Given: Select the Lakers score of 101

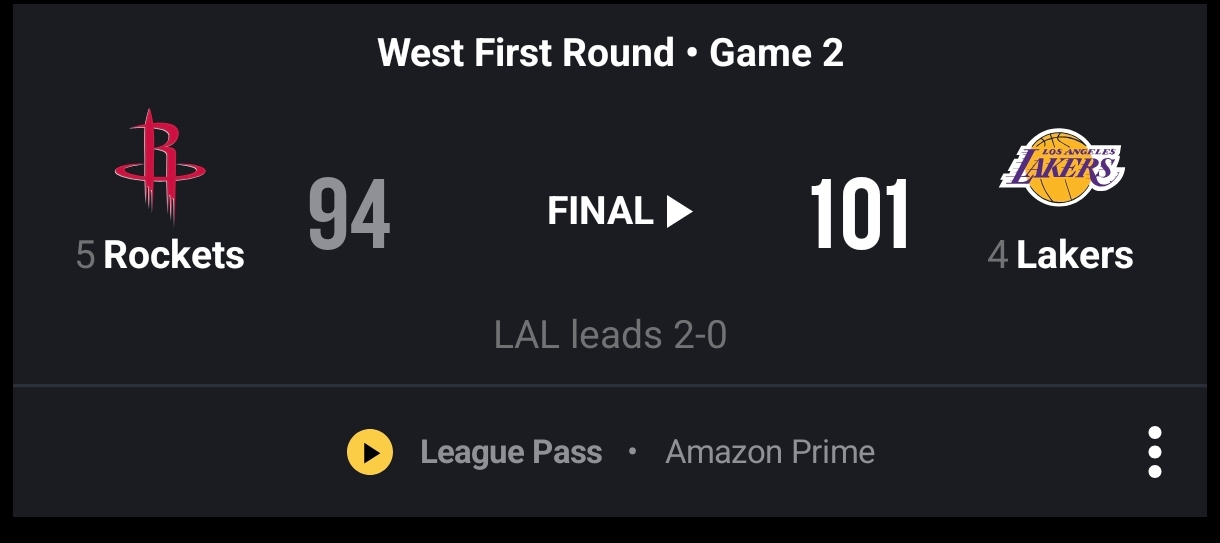Looking at the screenshot, I should click(x=859, y=215).
